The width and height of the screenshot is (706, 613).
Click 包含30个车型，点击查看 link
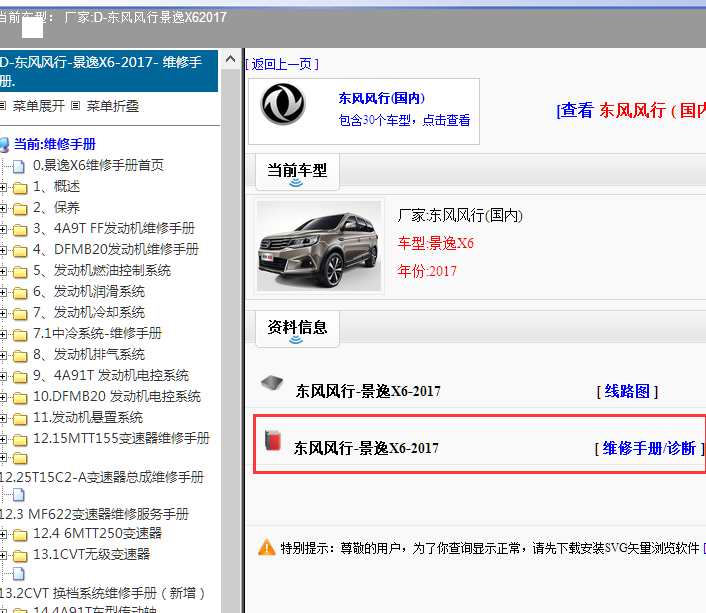[404, 120]
